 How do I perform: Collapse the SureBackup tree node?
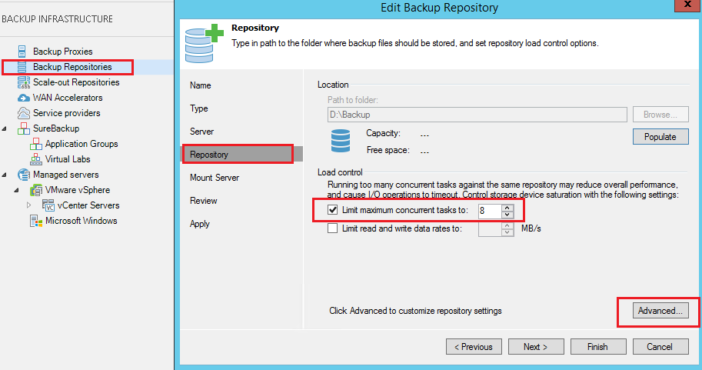pos(4,129)
